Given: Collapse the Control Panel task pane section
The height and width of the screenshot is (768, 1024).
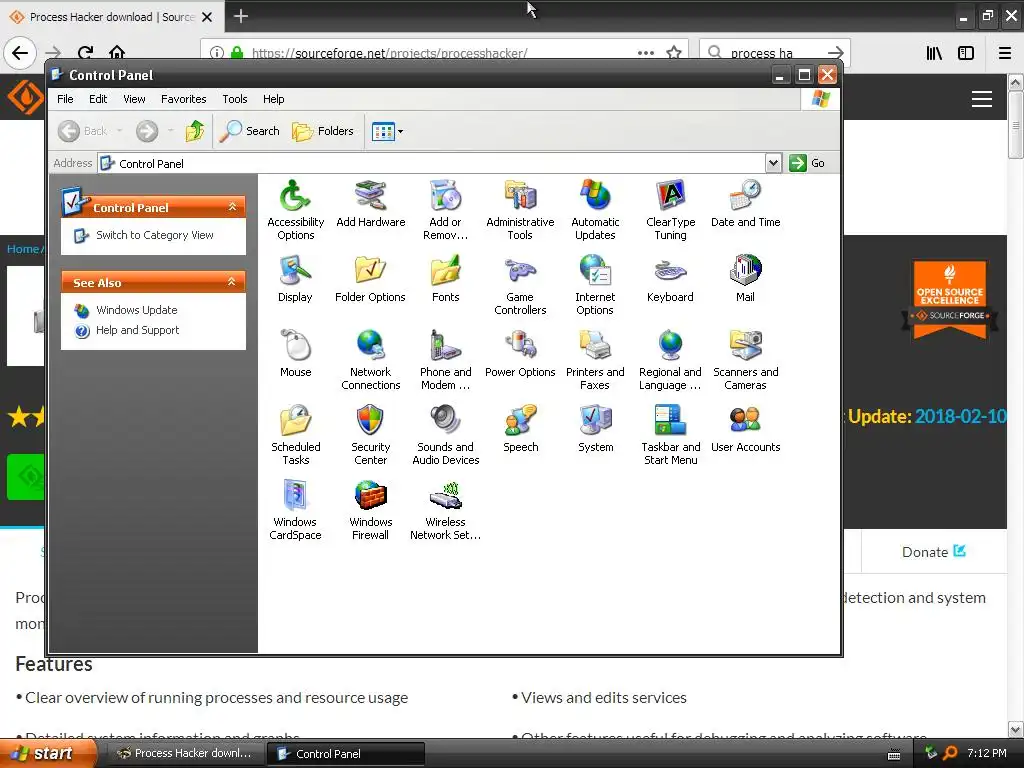Looking at the screenshot, I should (232, 207).
